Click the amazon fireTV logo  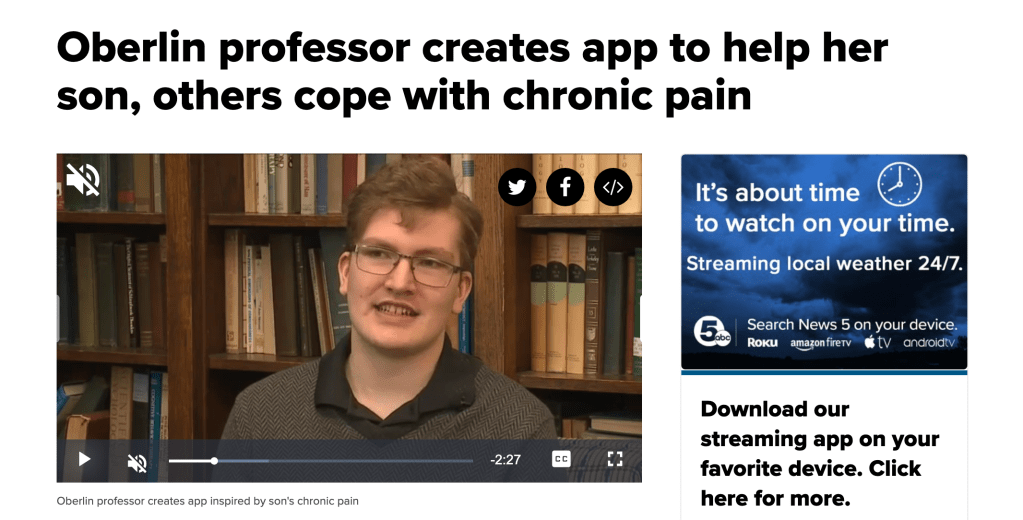pos(821,343)
